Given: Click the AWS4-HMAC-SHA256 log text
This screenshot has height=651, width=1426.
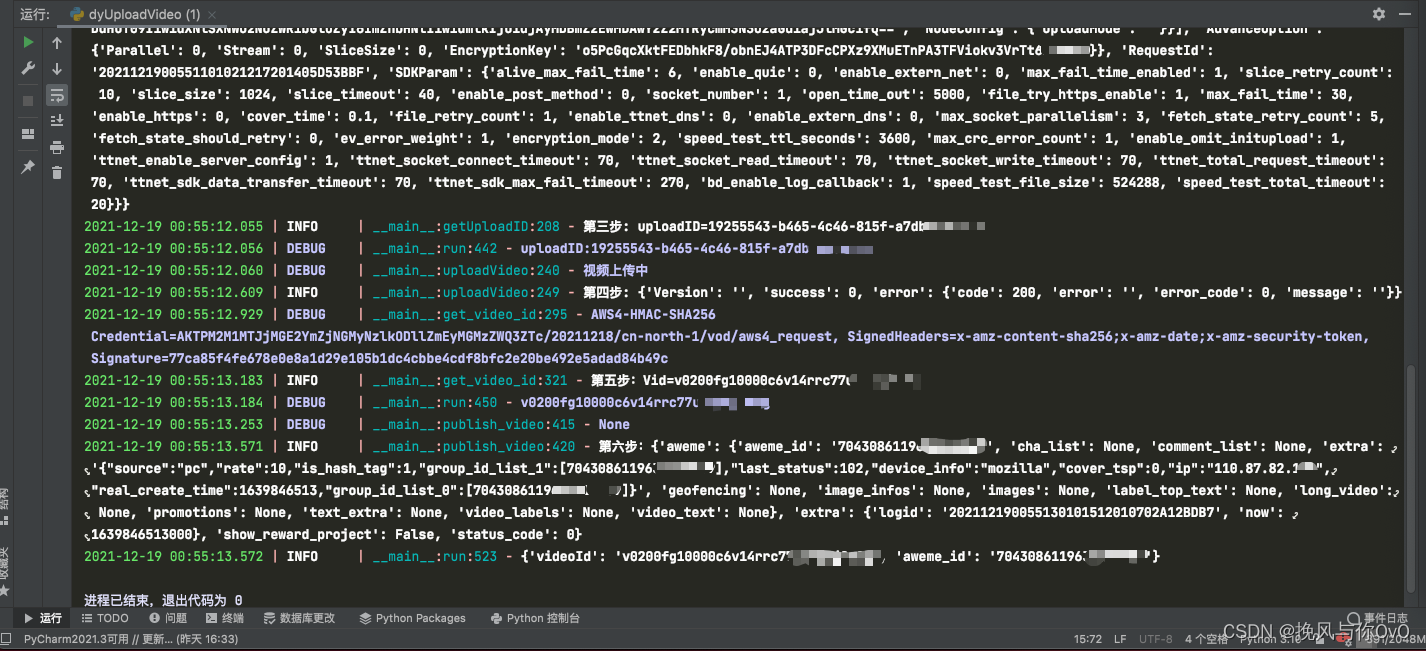Looking at the screenshot, I should click(653, 315).
